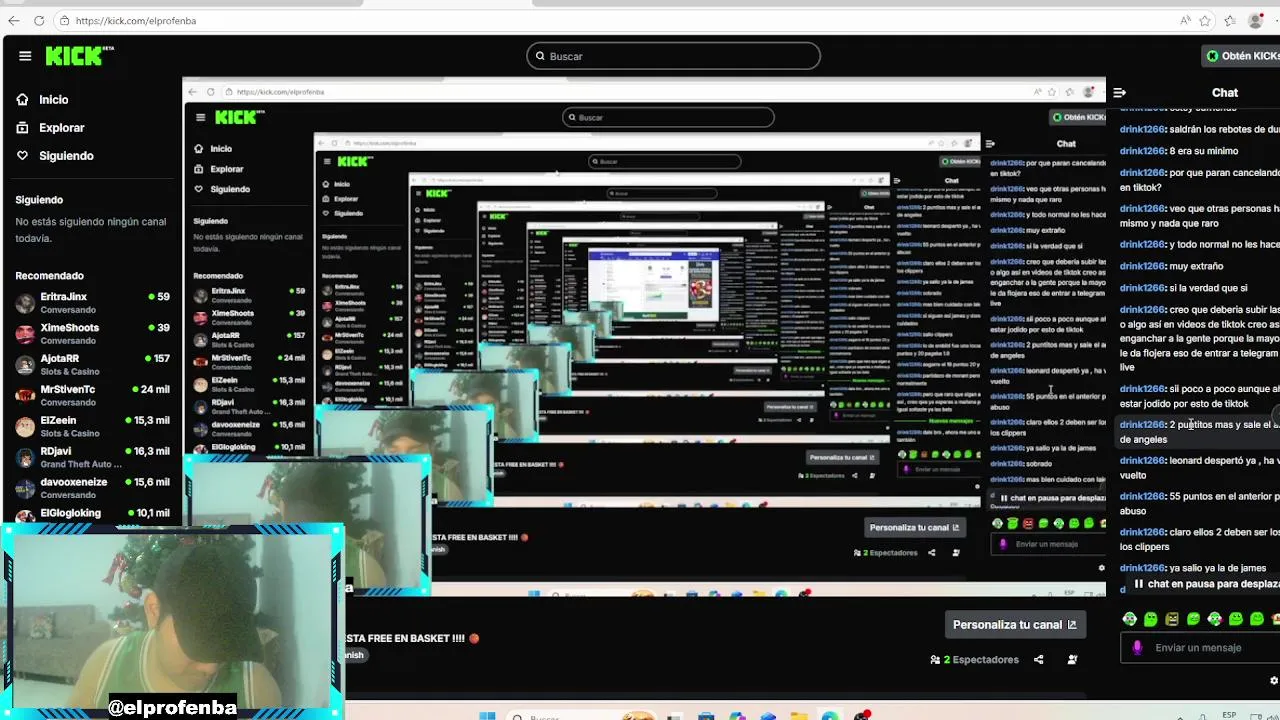
Task: Click AjotaRR channel avatar
Action: (x=25, y=365)
